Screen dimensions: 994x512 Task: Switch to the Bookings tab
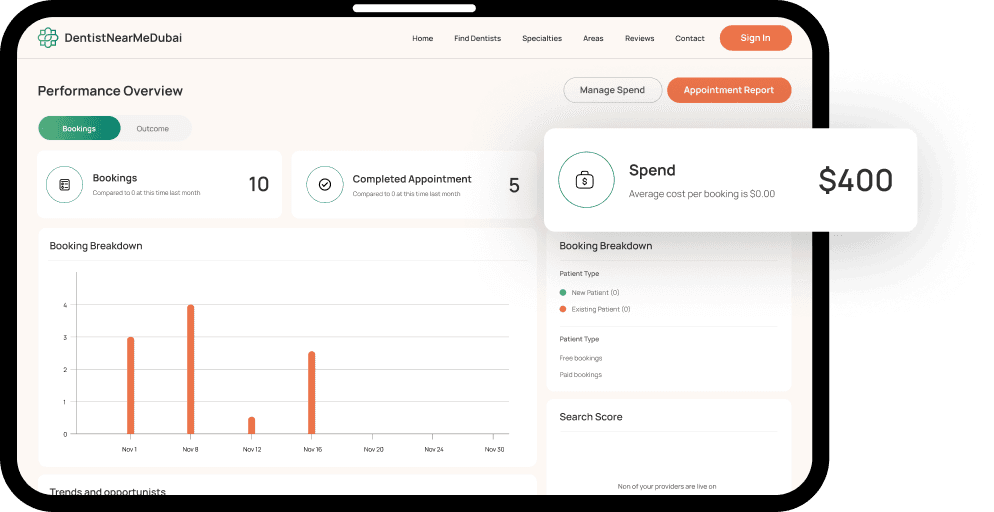79,128
